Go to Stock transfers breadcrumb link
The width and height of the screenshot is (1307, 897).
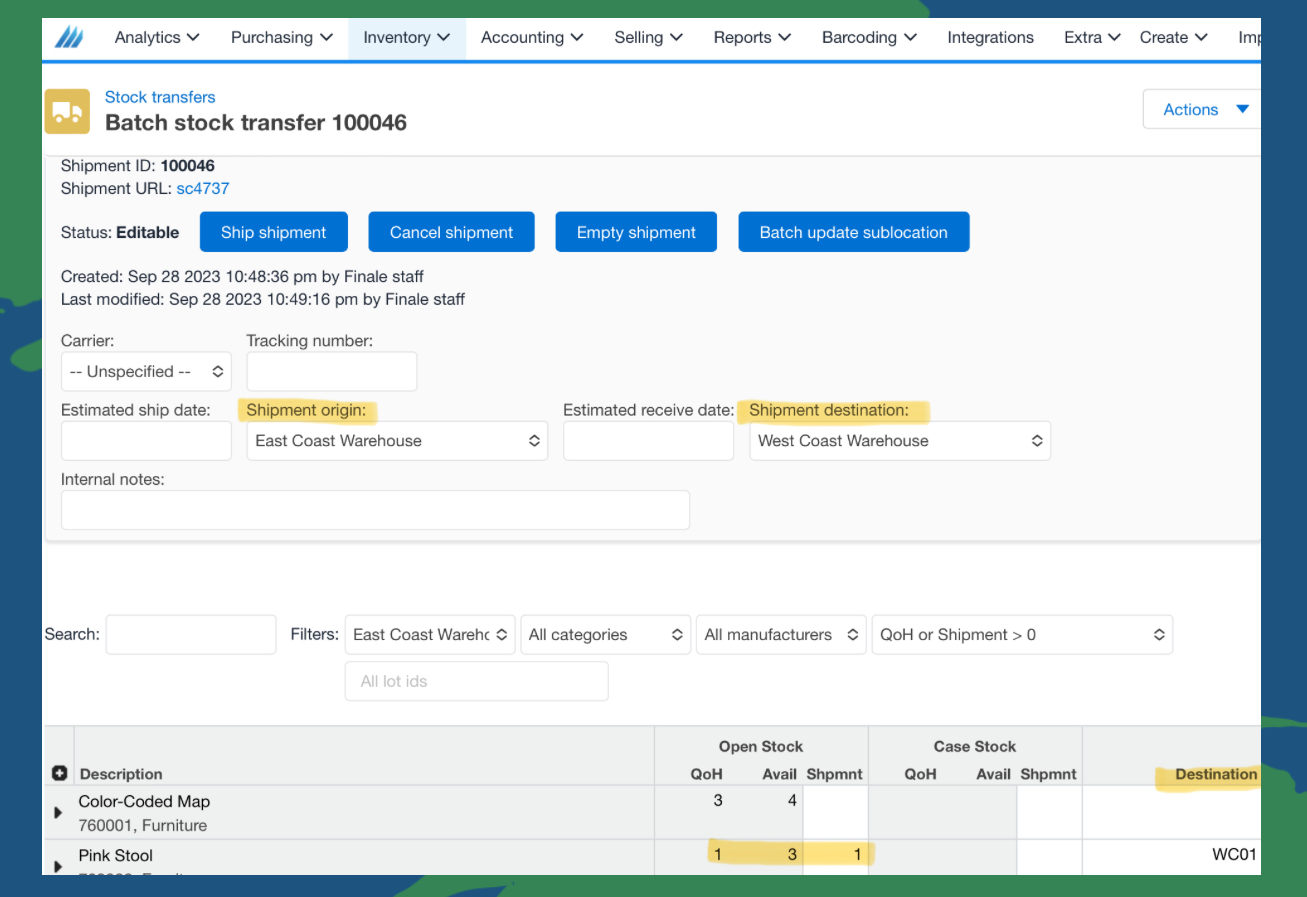point(160,97)
